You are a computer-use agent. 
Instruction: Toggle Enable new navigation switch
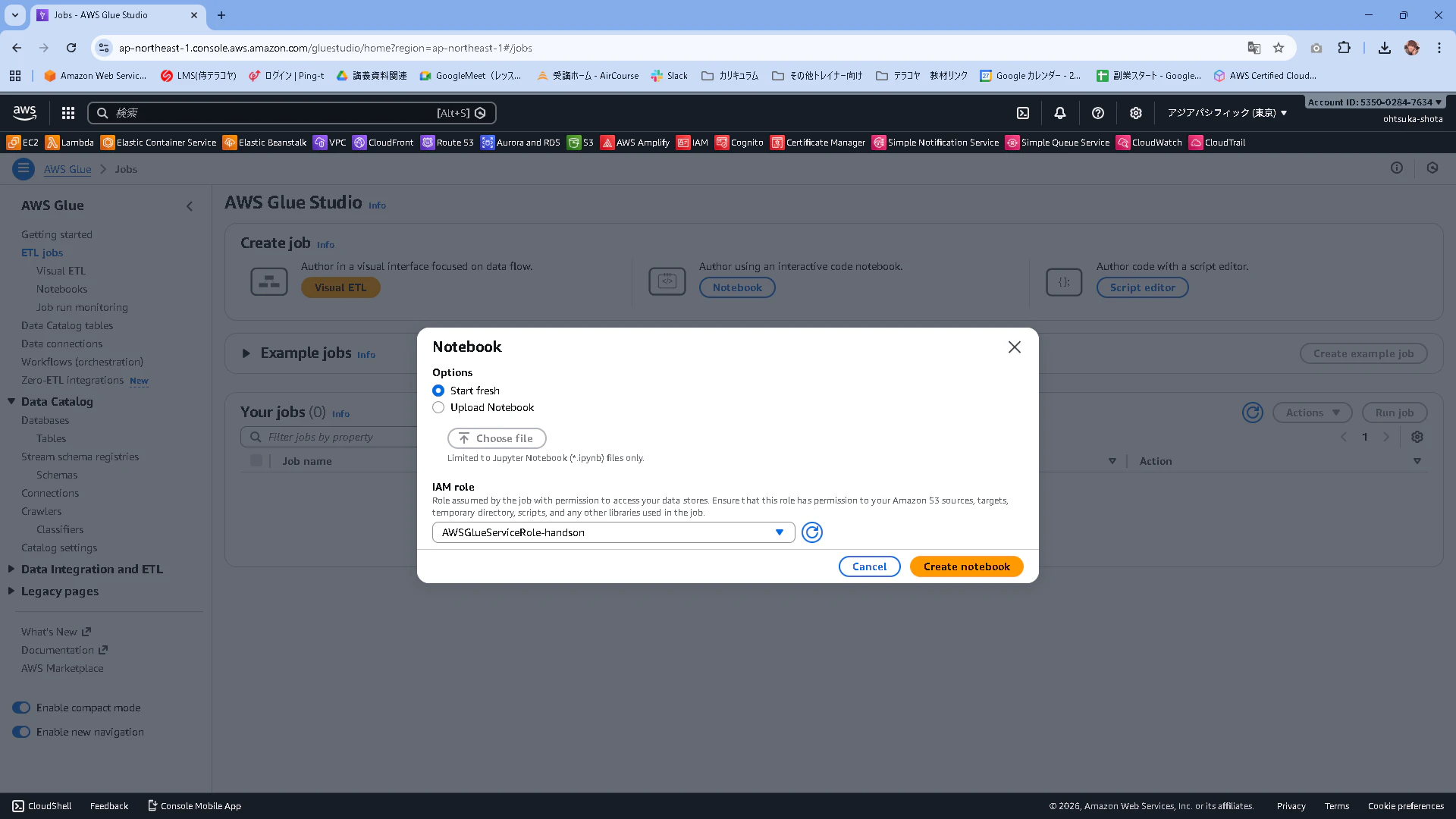pos(21,732)
